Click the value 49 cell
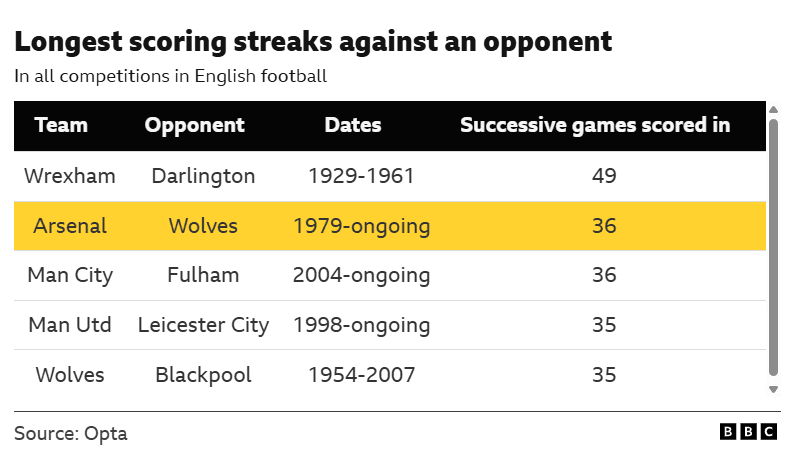Image resolution: width=795 pixels, height=466 pixels. coord(603,176)
